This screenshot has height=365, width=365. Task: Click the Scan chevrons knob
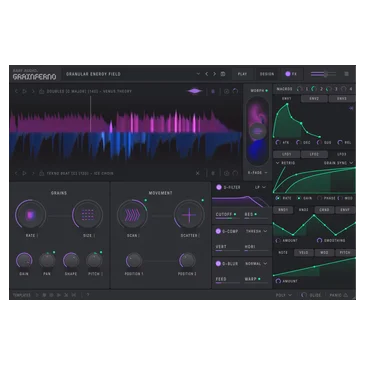[x=132, y=215]
